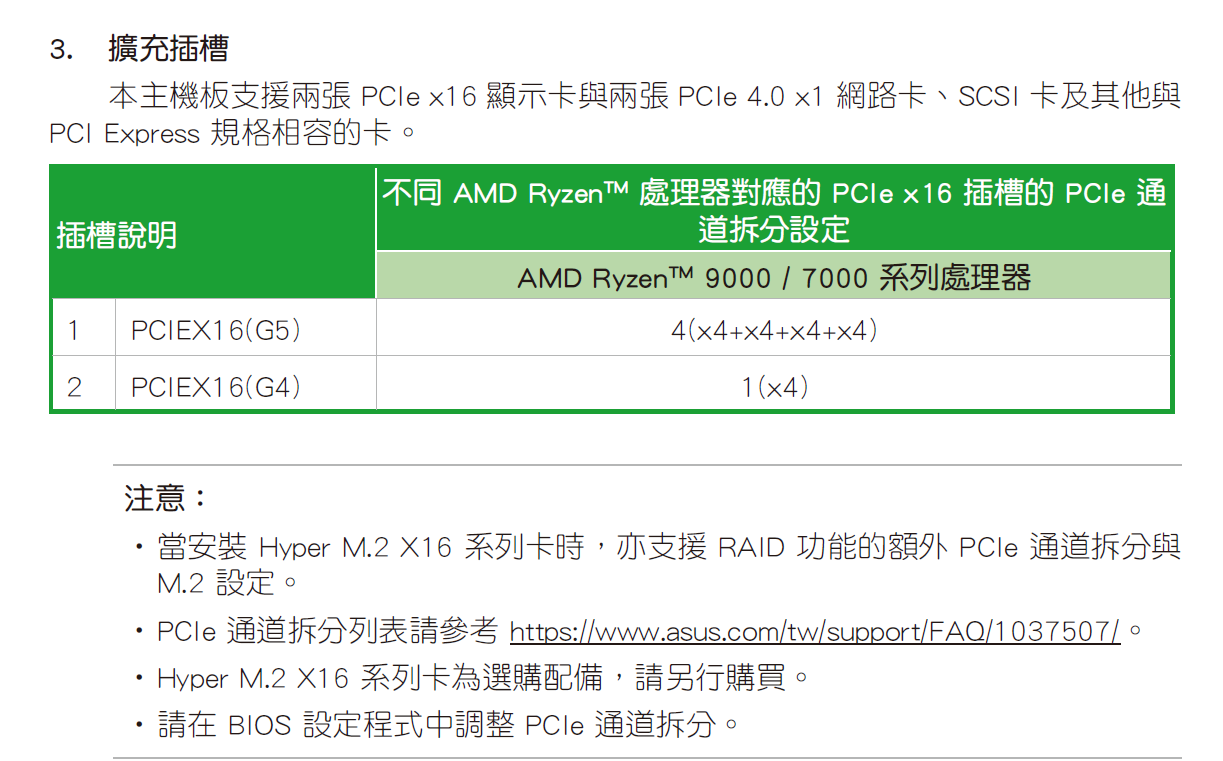Screen dimensions: 1223x761
Task: Open the ASUS support FAQ 1037507 link
Action: [814, 632]
